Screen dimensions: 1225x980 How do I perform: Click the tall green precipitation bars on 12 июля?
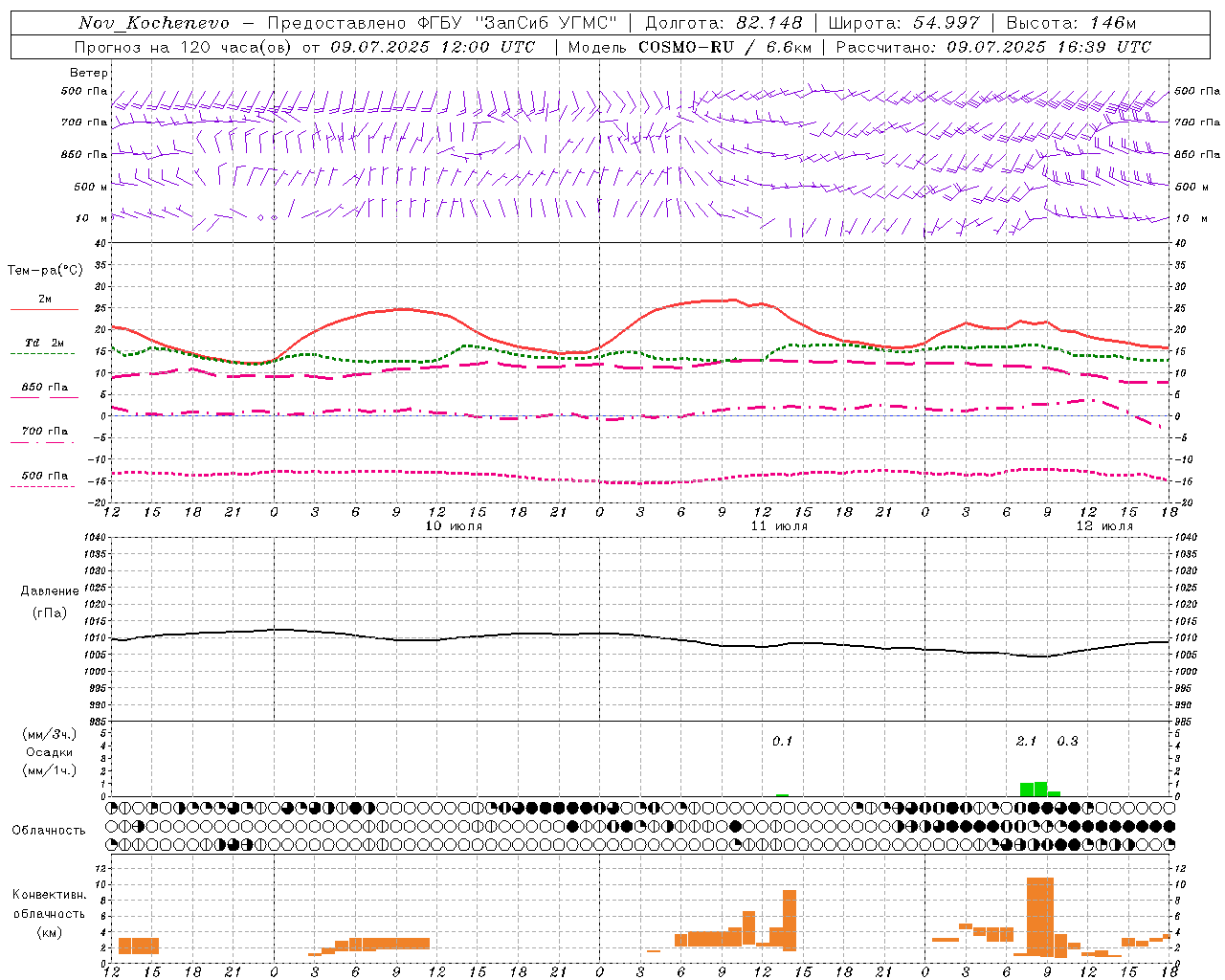pos(1034,790)
